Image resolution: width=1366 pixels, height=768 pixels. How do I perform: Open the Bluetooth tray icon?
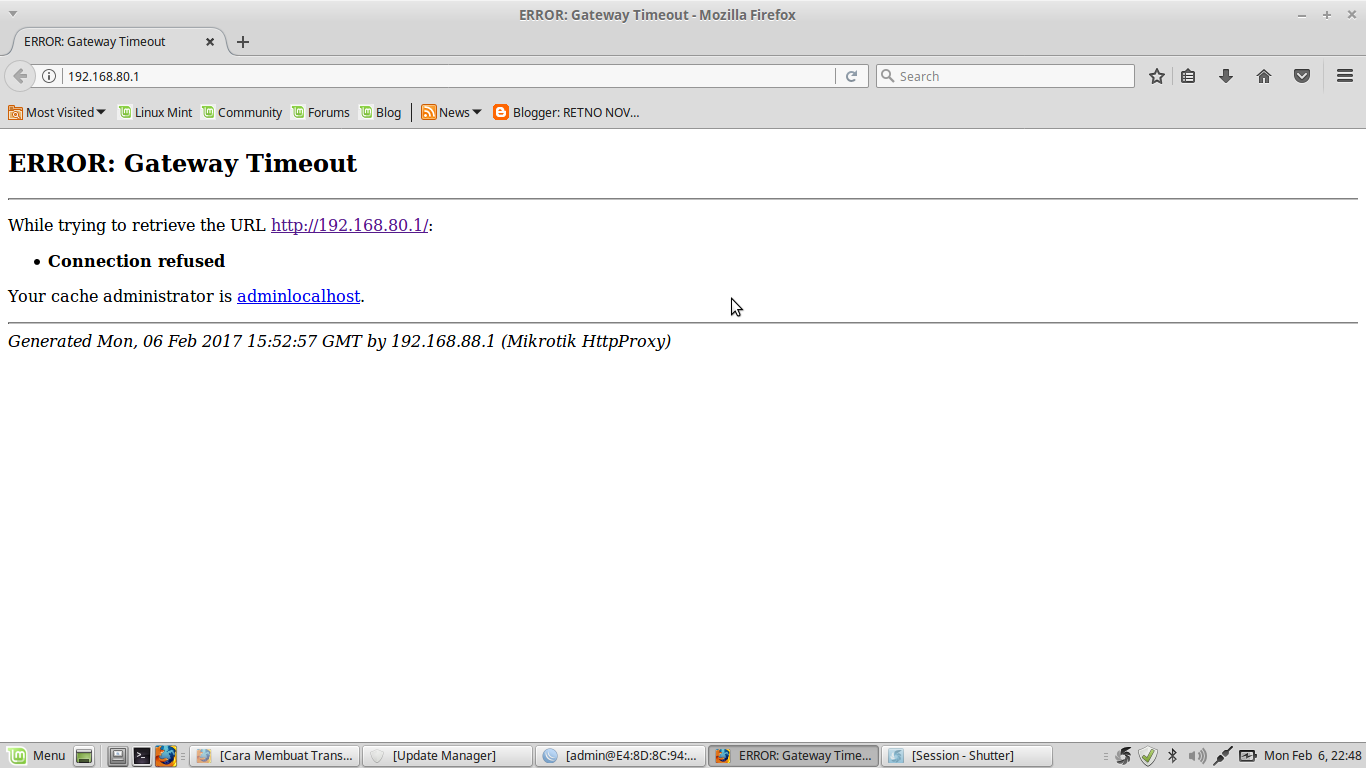click(1173, 756)
